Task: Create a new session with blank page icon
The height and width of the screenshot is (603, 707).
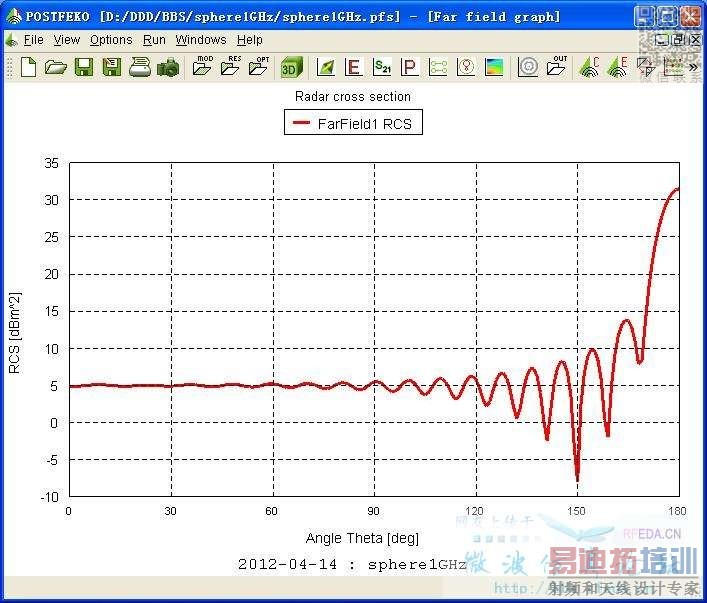Action: (28, 68)
